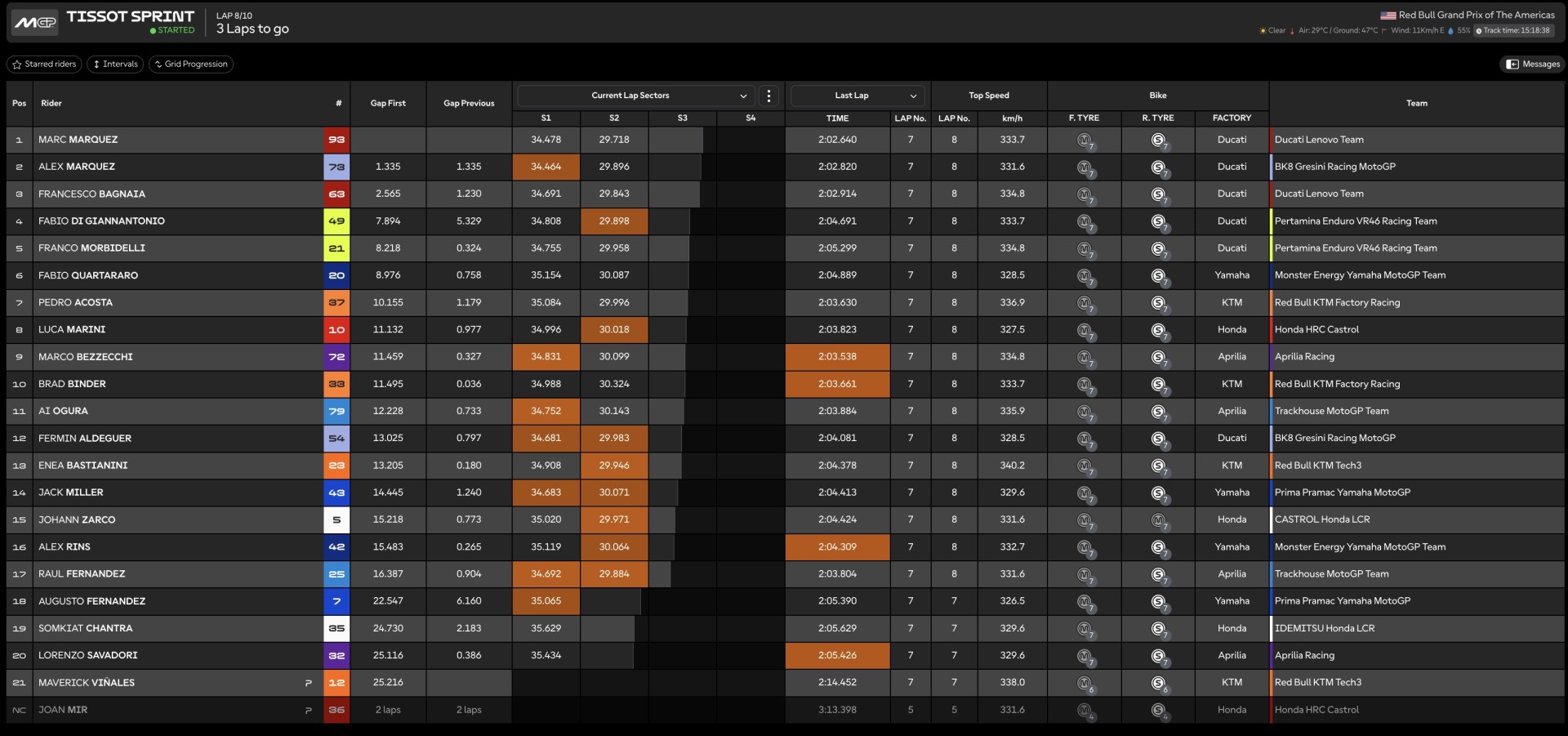Click the FACTORY column subheader
The image size is (1568, 736).
(x=1232, y=118)
